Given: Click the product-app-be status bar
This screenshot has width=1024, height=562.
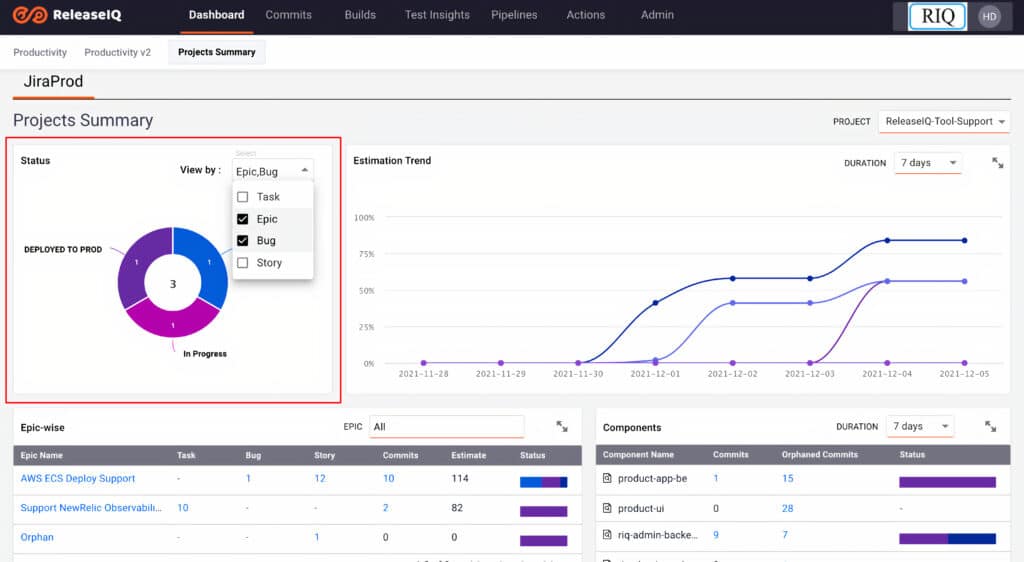Looking at the screenshot, I should coord(947,482).
